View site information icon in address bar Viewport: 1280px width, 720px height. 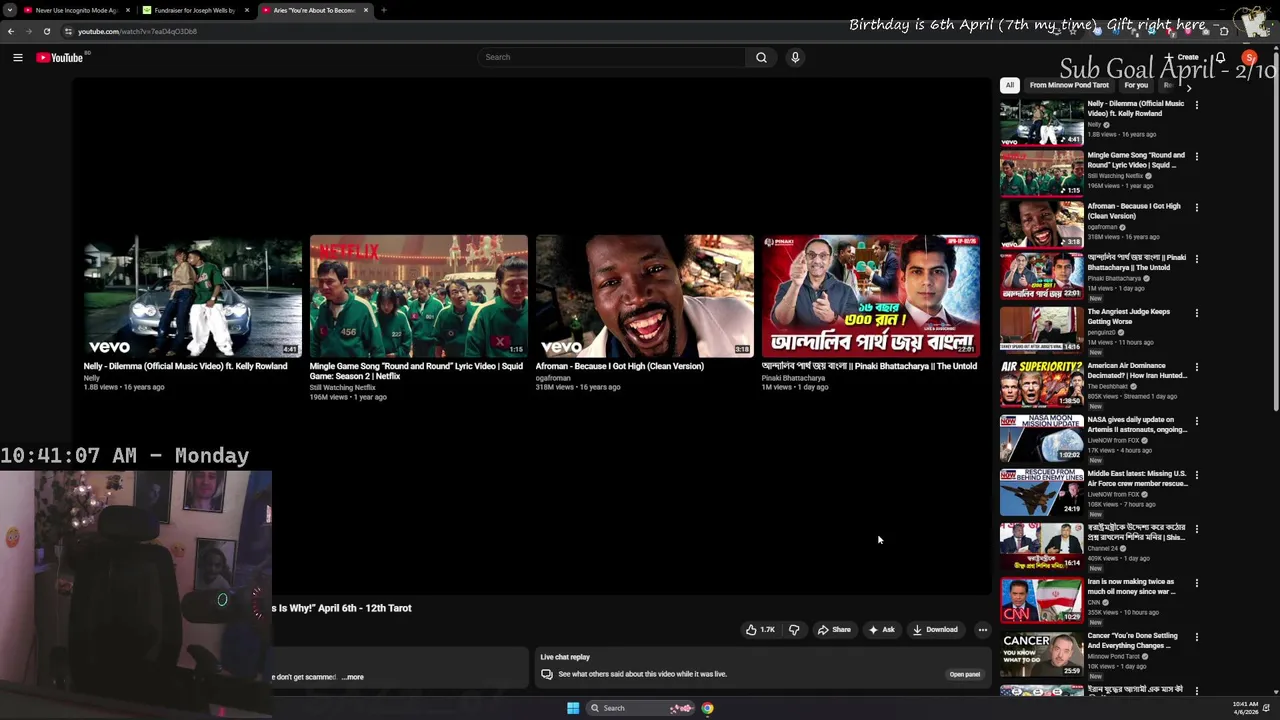click(68, 31)
